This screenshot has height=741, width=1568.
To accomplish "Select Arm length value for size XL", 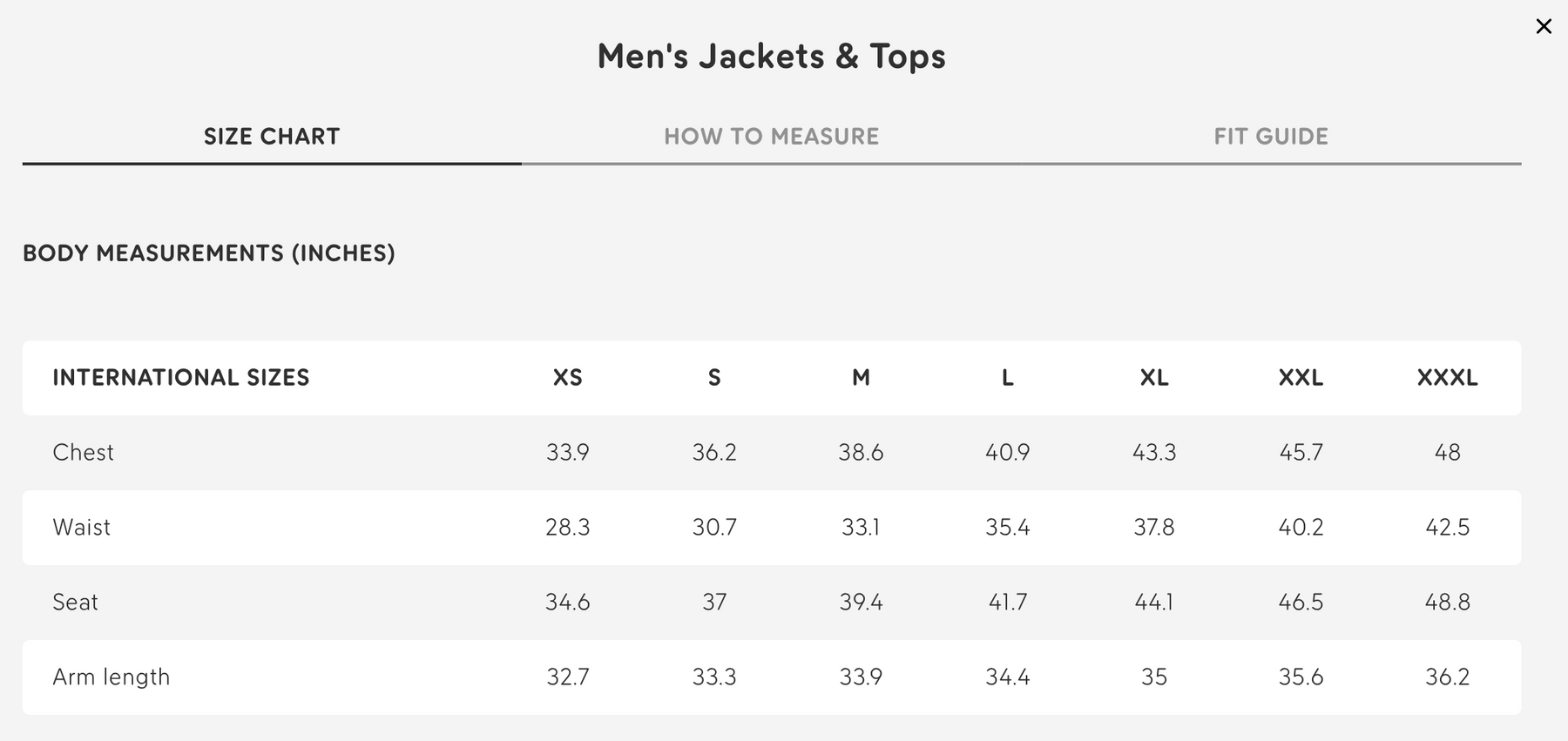I will pyautogui.click(x=1154, y=677).
